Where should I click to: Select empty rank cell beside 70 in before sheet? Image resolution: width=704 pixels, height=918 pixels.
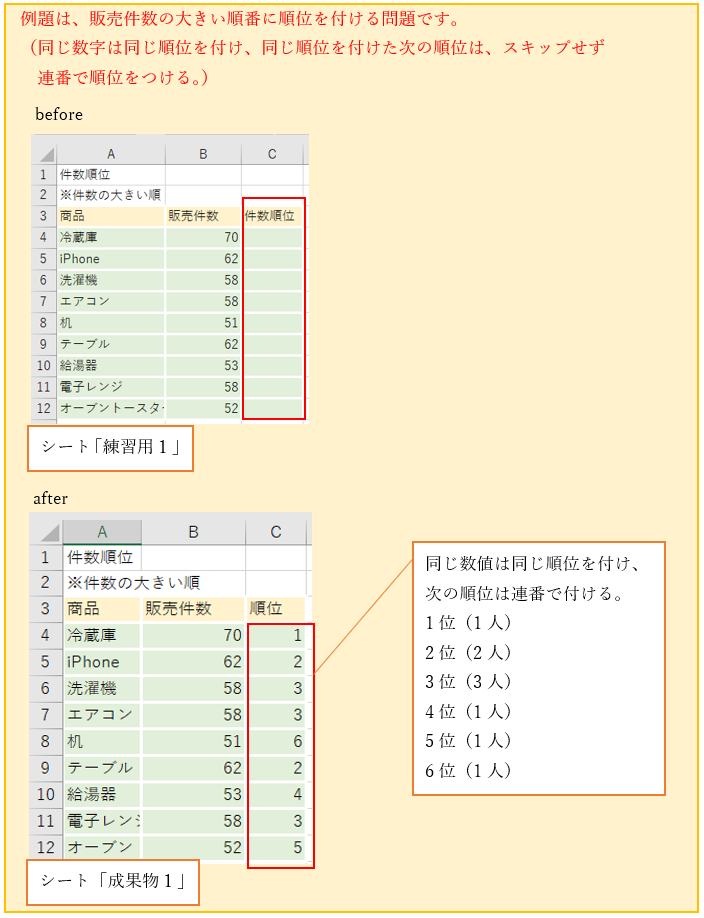click(x=273, y=237)
